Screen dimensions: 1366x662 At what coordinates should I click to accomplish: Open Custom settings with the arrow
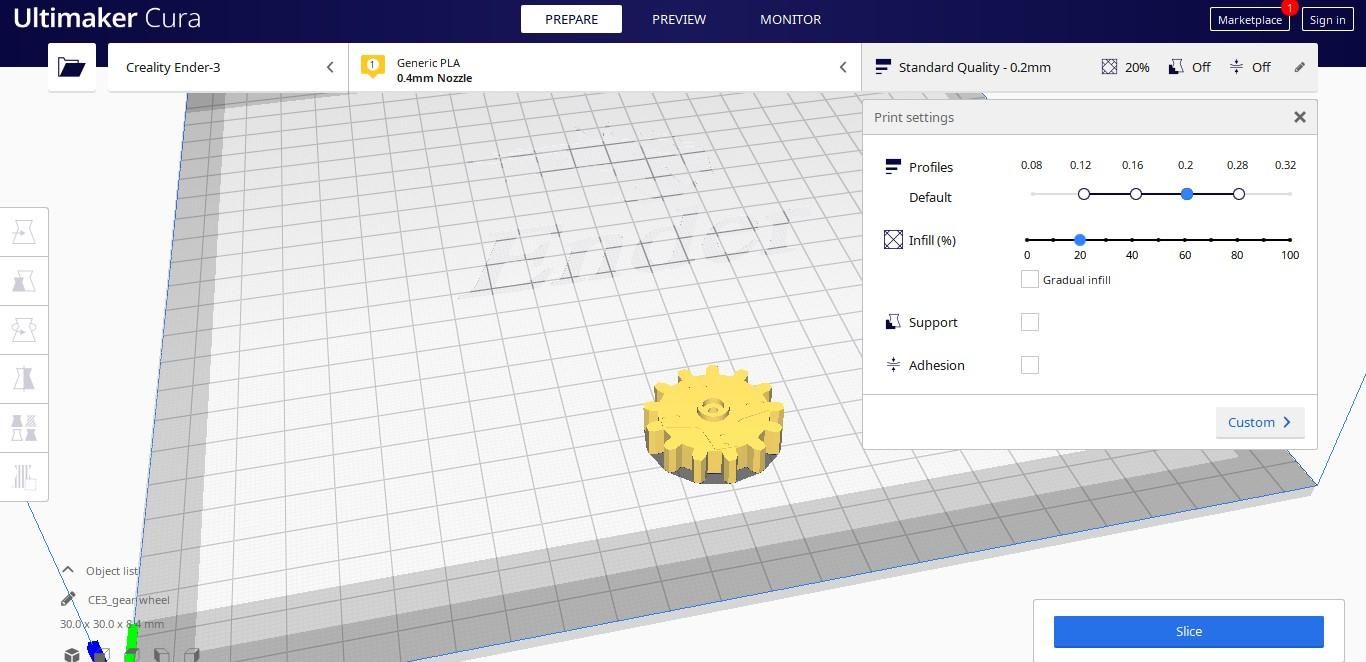click(1260, 422)
